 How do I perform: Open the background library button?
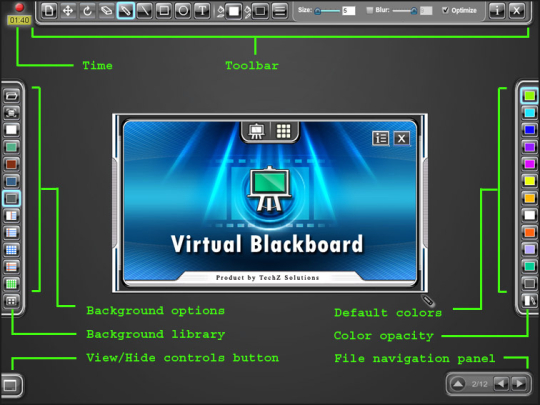point(11,301)
